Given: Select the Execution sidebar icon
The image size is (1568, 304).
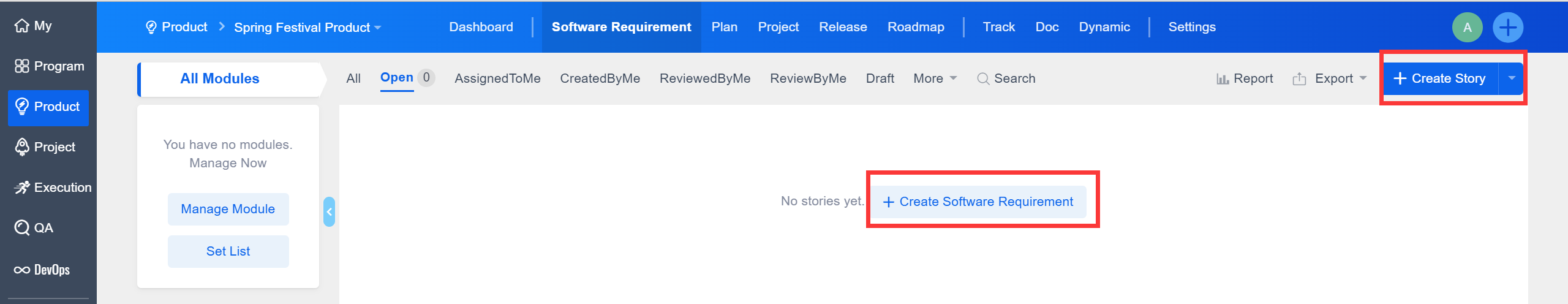Looking at the screenshot, I should tap(22, 188).
